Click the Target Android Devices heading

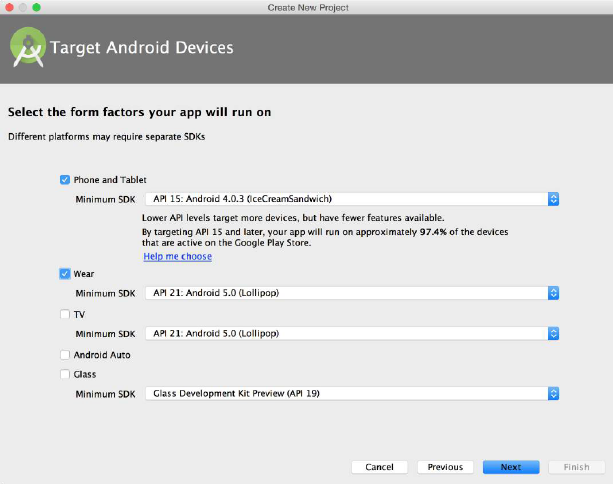[x=142, y=48]
